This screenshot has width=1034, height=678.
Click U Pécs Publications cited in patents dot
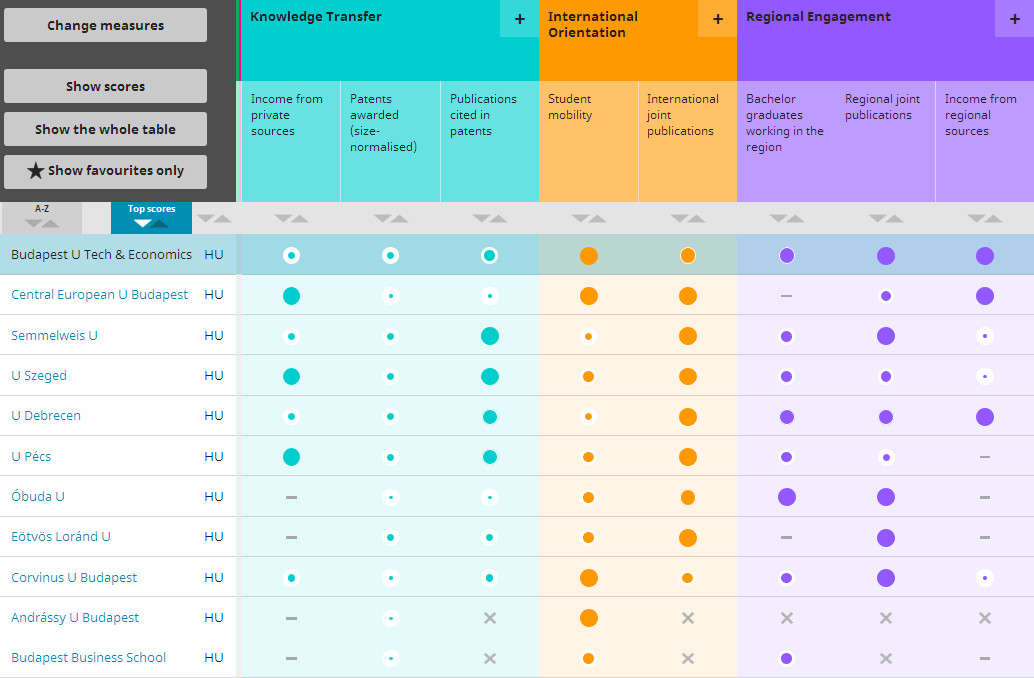[490, 457]
